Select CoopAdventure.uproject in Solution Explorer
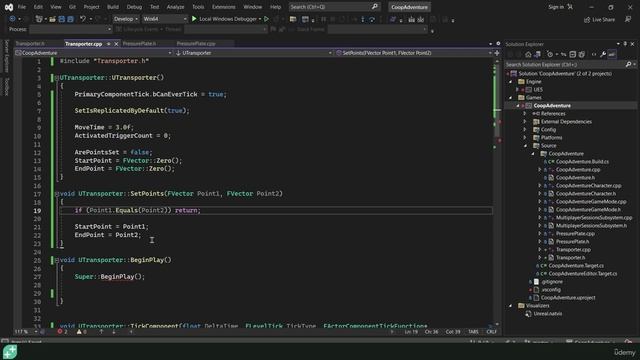The width and height of the screenshot is (640, 360). coord(568,298)
